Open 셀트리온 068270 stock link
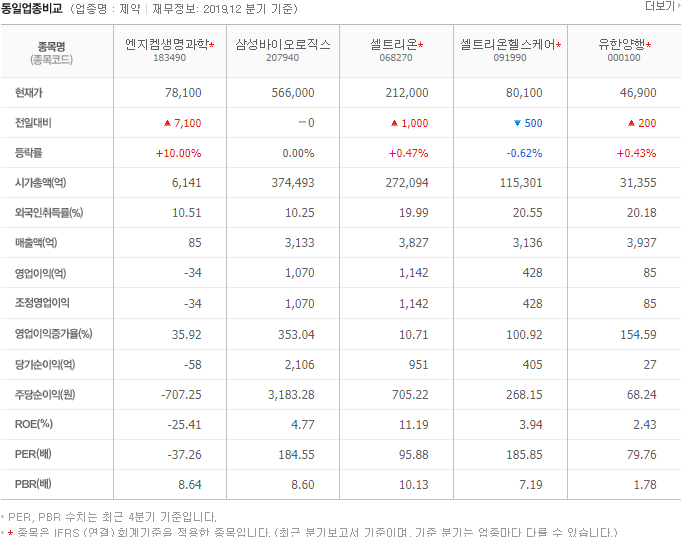The width and height of the screenshot is (682, 537). (x=393, y=44)
